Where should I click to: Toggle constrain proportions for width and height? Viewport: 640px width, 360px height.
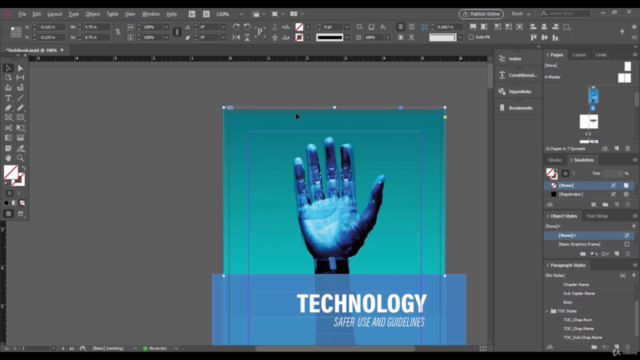click(x=118, y=32)
